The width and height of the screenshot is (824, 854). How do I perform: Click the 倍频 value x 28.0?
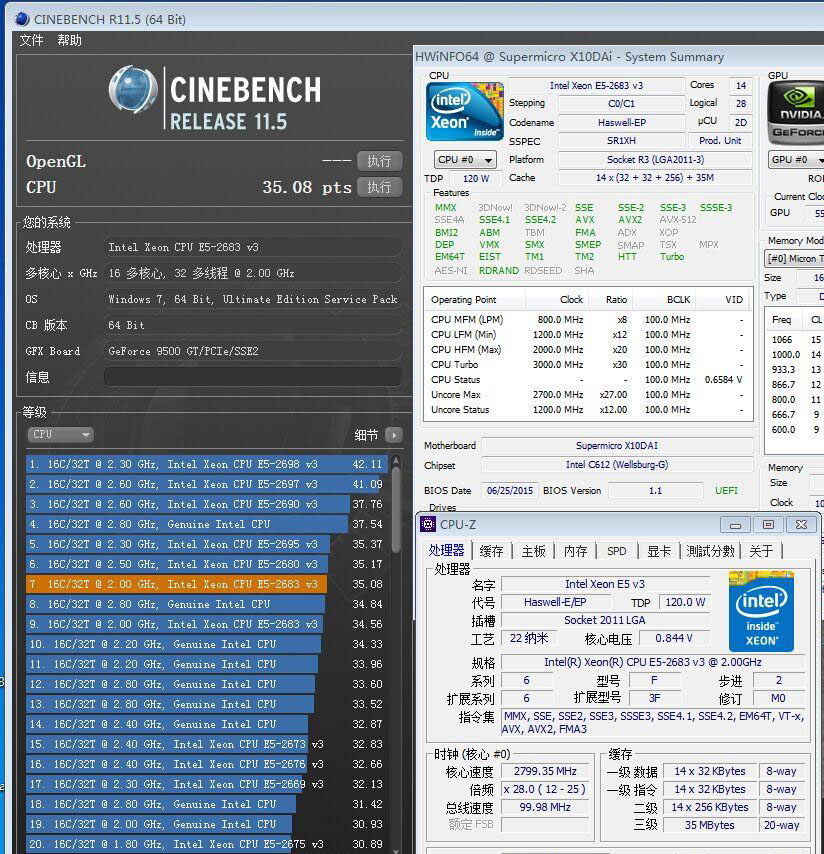[x=545, y=789]
